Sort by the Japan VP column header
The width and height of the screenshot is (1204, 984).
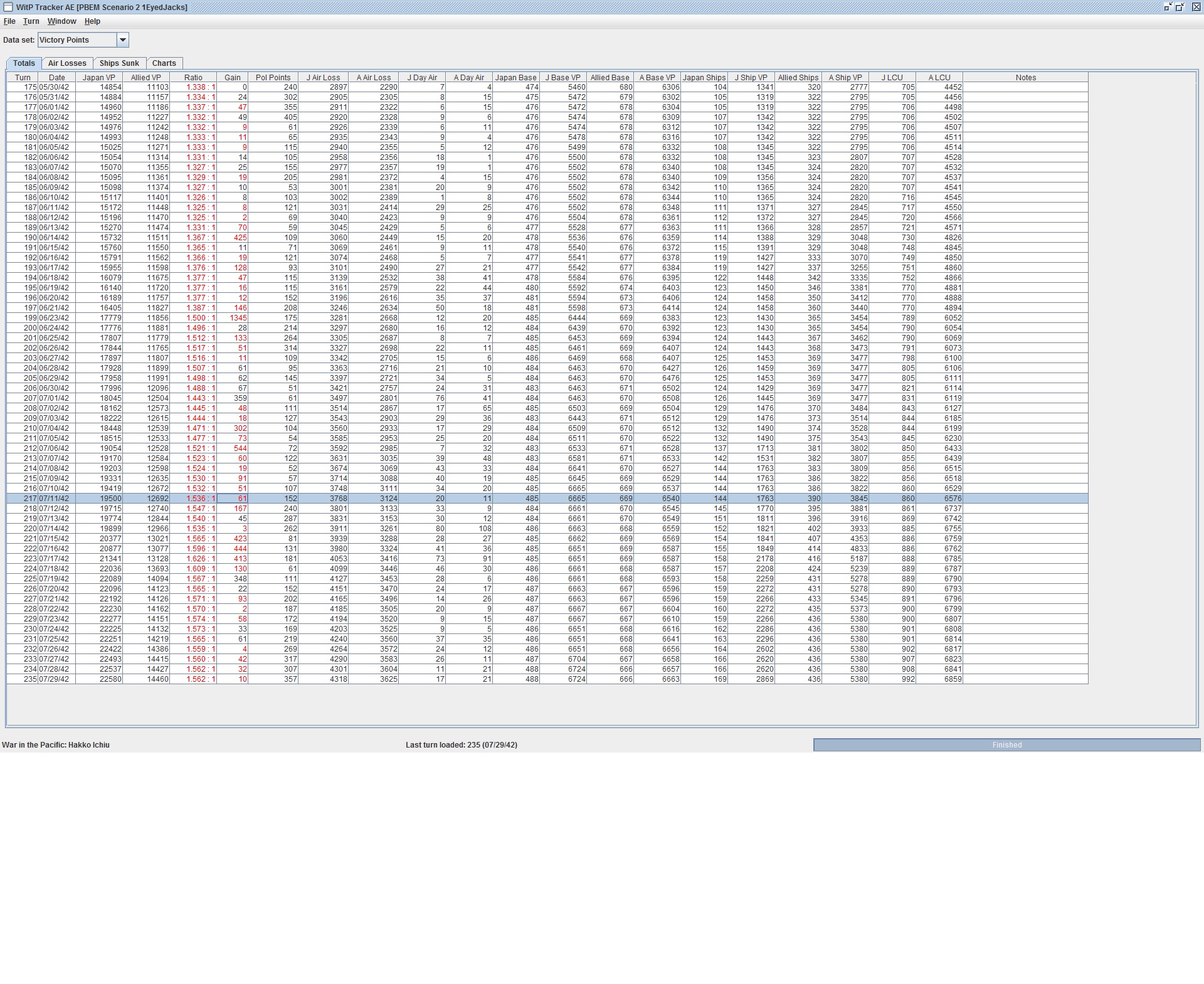98,78
